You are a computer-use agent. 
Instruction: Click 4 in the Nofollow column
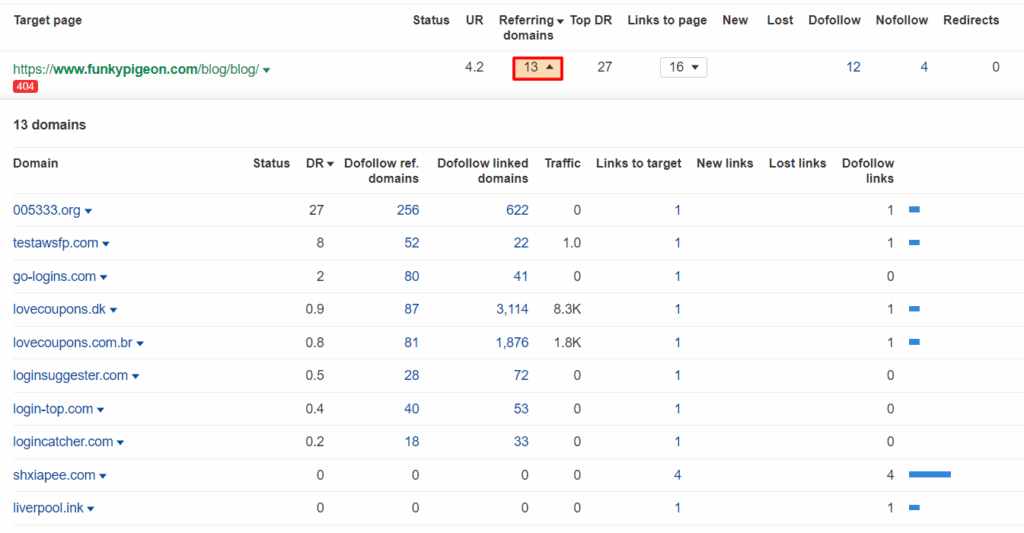[x=924, y=67]
